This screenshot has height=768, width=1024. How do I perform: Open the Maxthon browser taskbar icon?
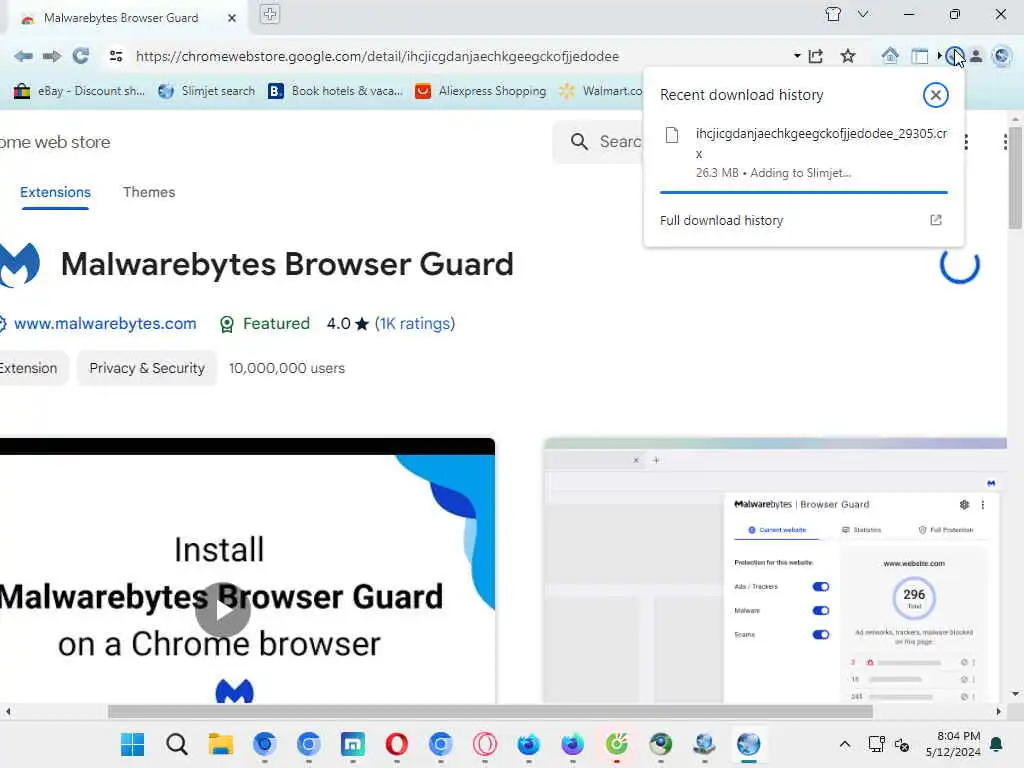click(x=353, y=744)
